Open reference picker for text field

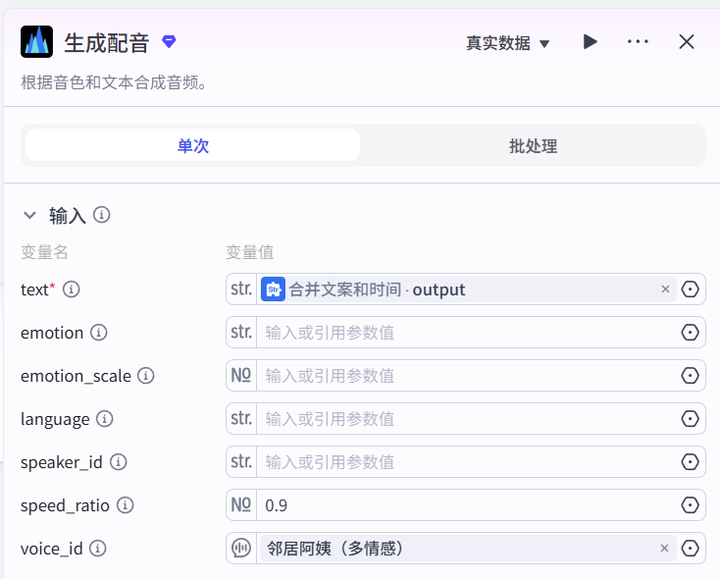690,289
